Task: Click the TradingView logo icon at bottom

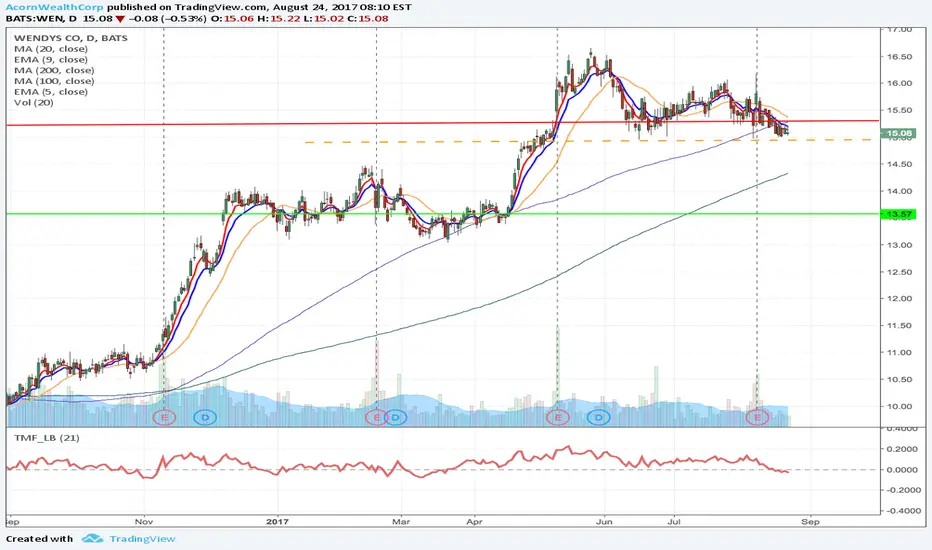Action: [92, 539]
